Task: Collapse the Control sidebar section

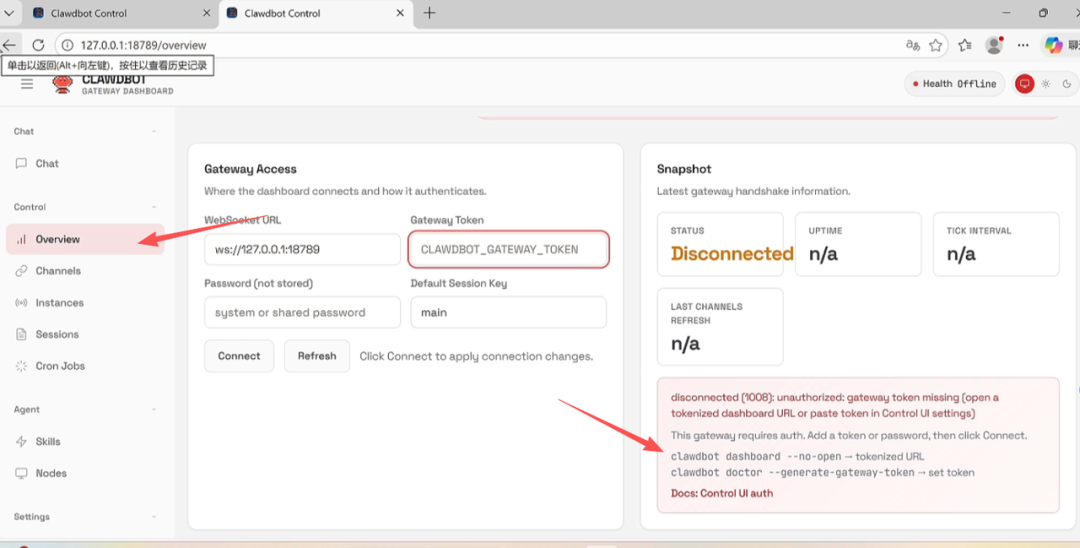Action: point(153,207)
